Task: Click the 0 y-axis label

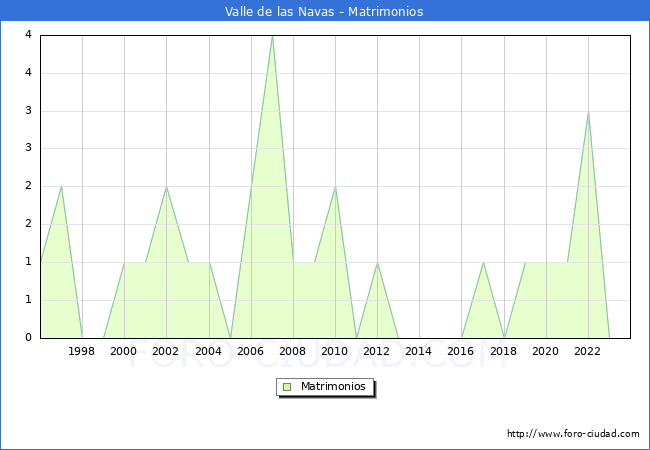Action: coord(28,337)
